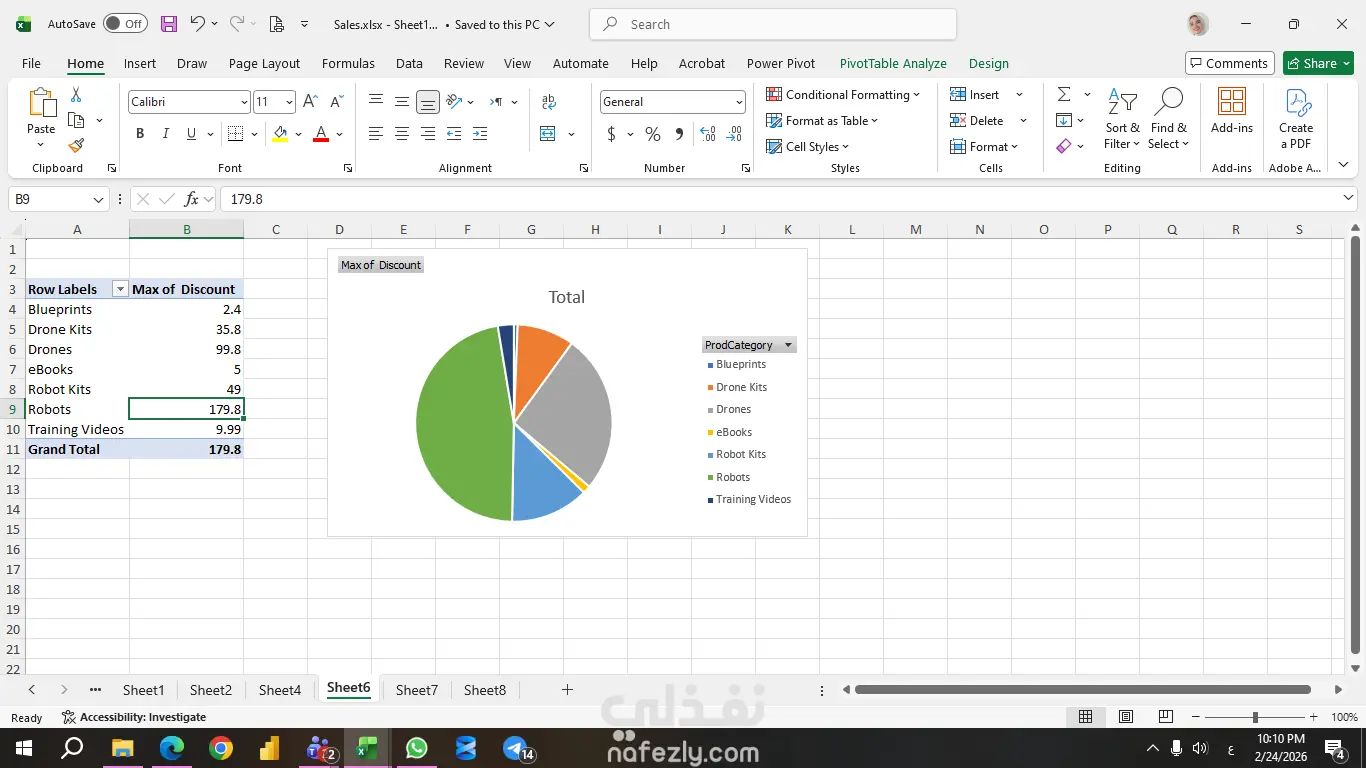Click the AutoSum sigma icon
1366x768 pixels.
(x=1064, y=94)
